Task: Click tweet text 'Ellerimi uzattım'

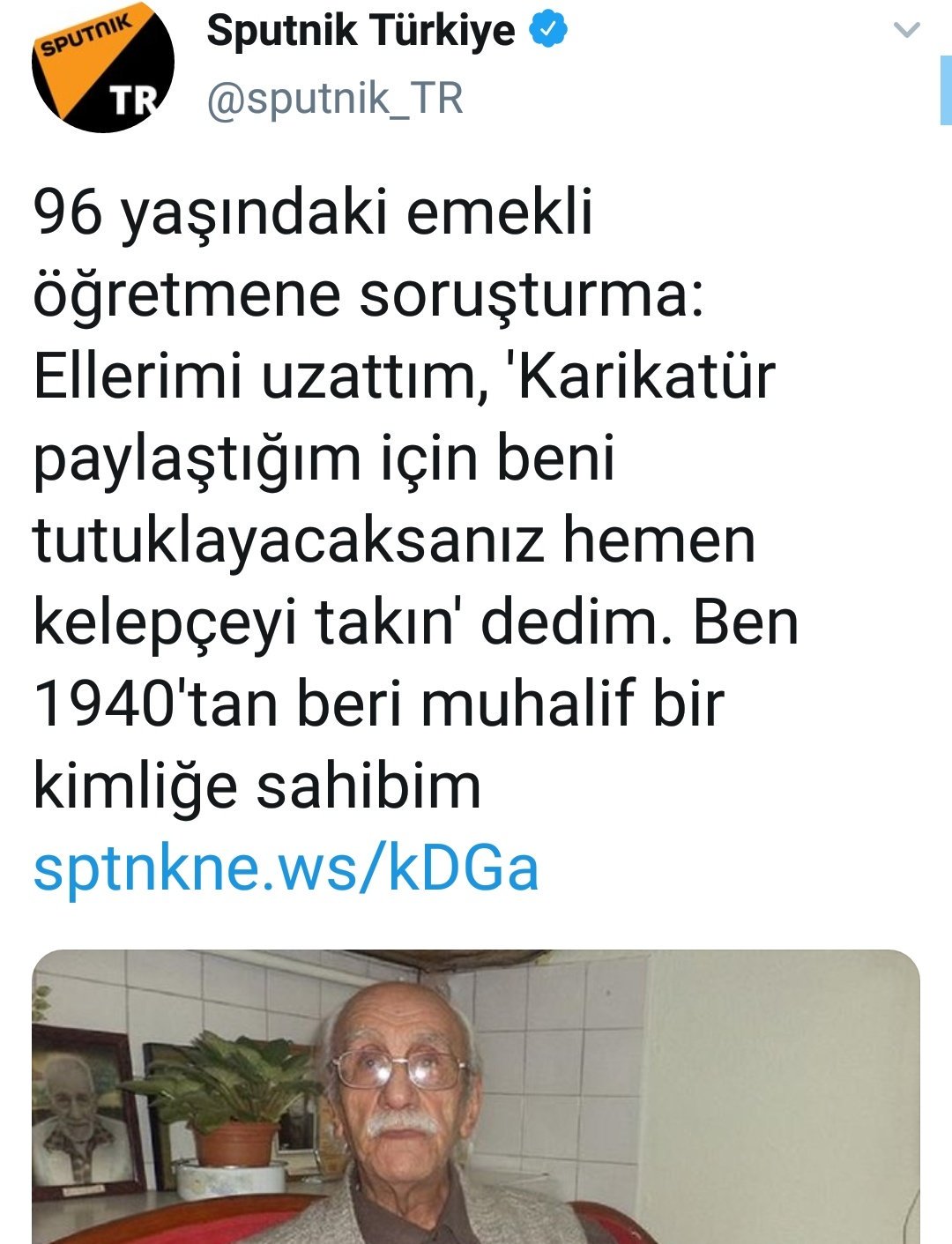Action: [260, 377]
